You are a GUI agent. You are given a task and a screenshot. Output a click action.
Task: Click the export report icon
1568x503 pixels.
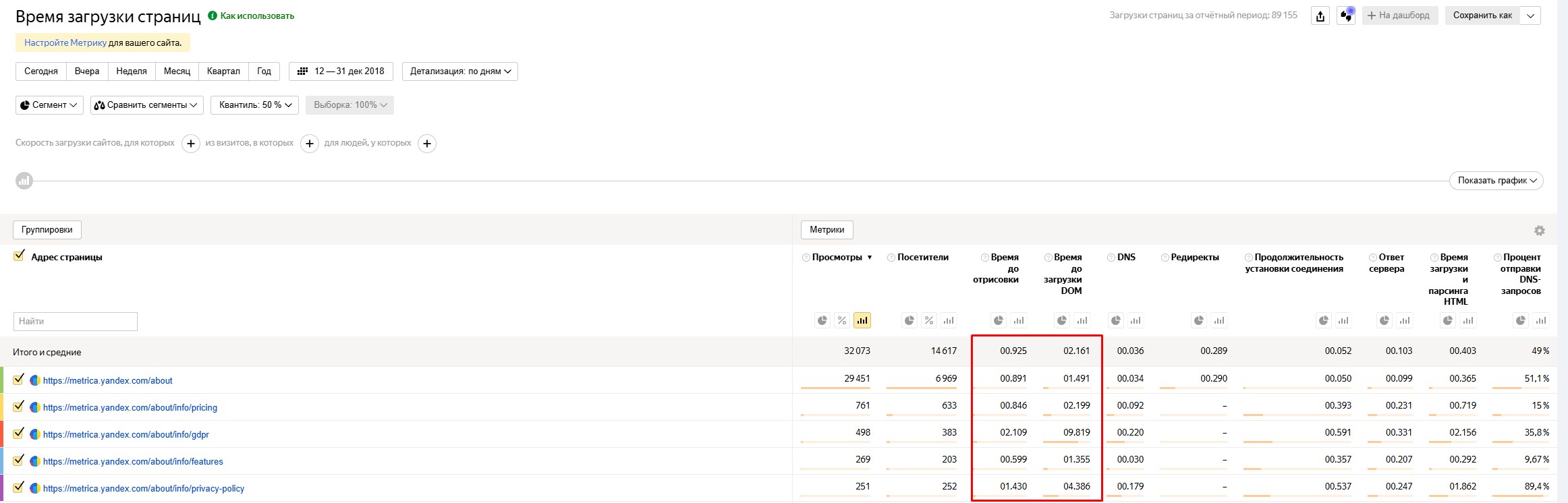pos(1320,16)
